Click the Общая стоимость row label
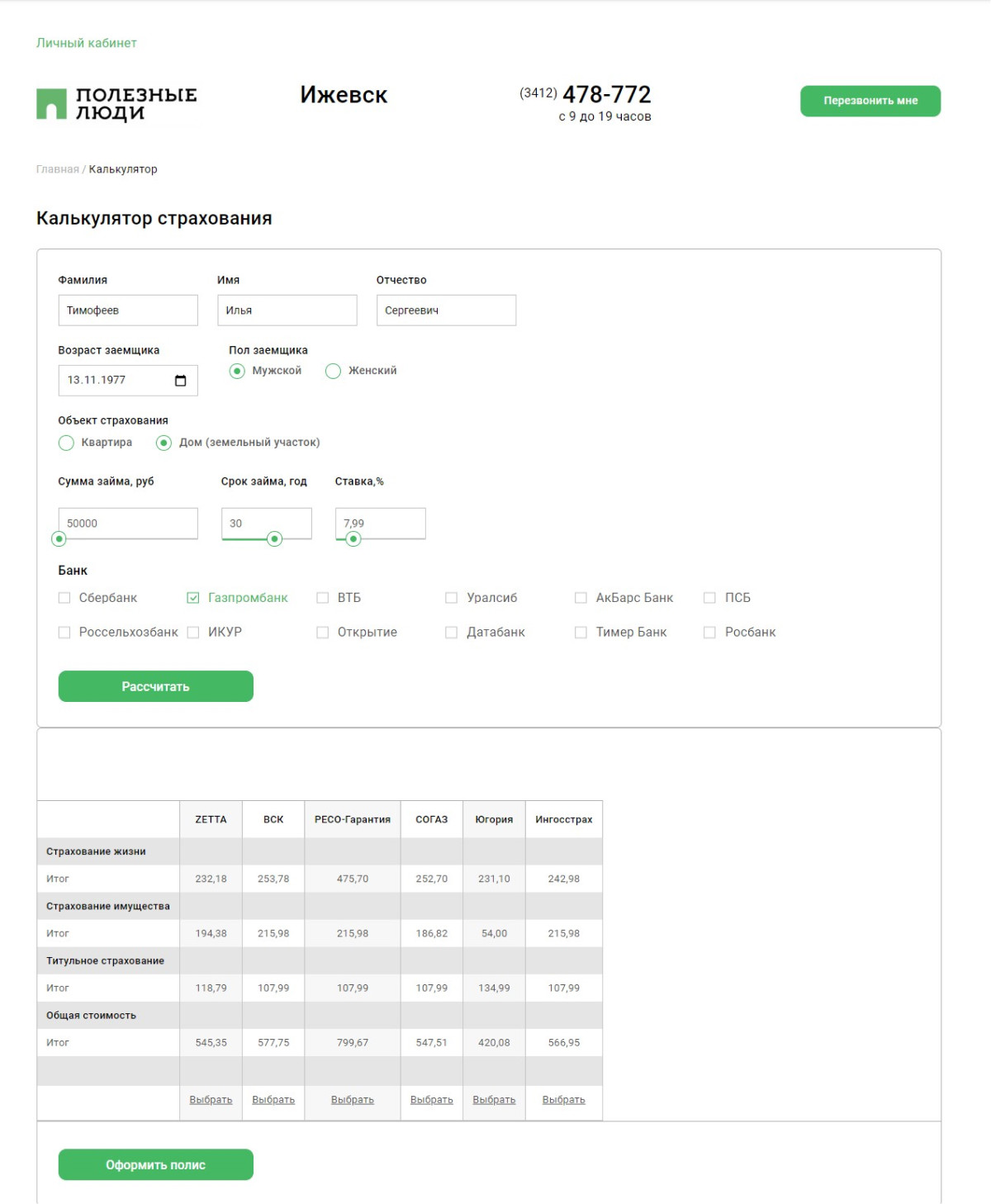 [91, 1015]
